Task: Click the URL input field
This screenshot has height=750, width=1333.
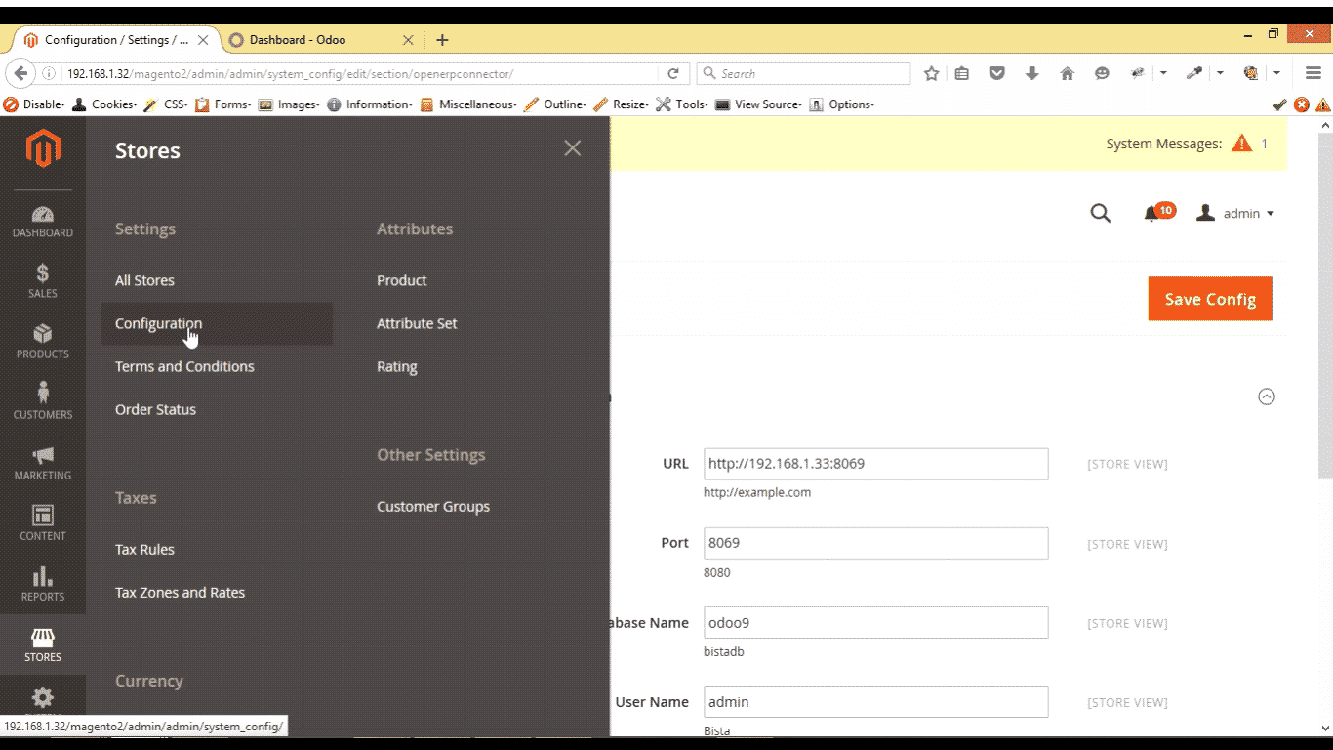Action: (875, 464)
